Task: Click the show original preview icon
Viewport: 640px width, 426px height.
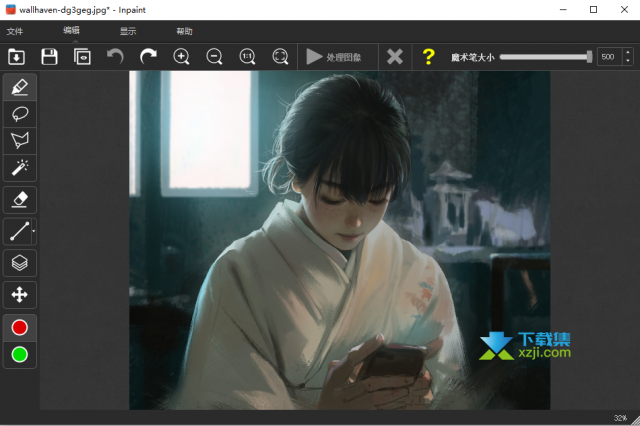Action: pos(82,57)
